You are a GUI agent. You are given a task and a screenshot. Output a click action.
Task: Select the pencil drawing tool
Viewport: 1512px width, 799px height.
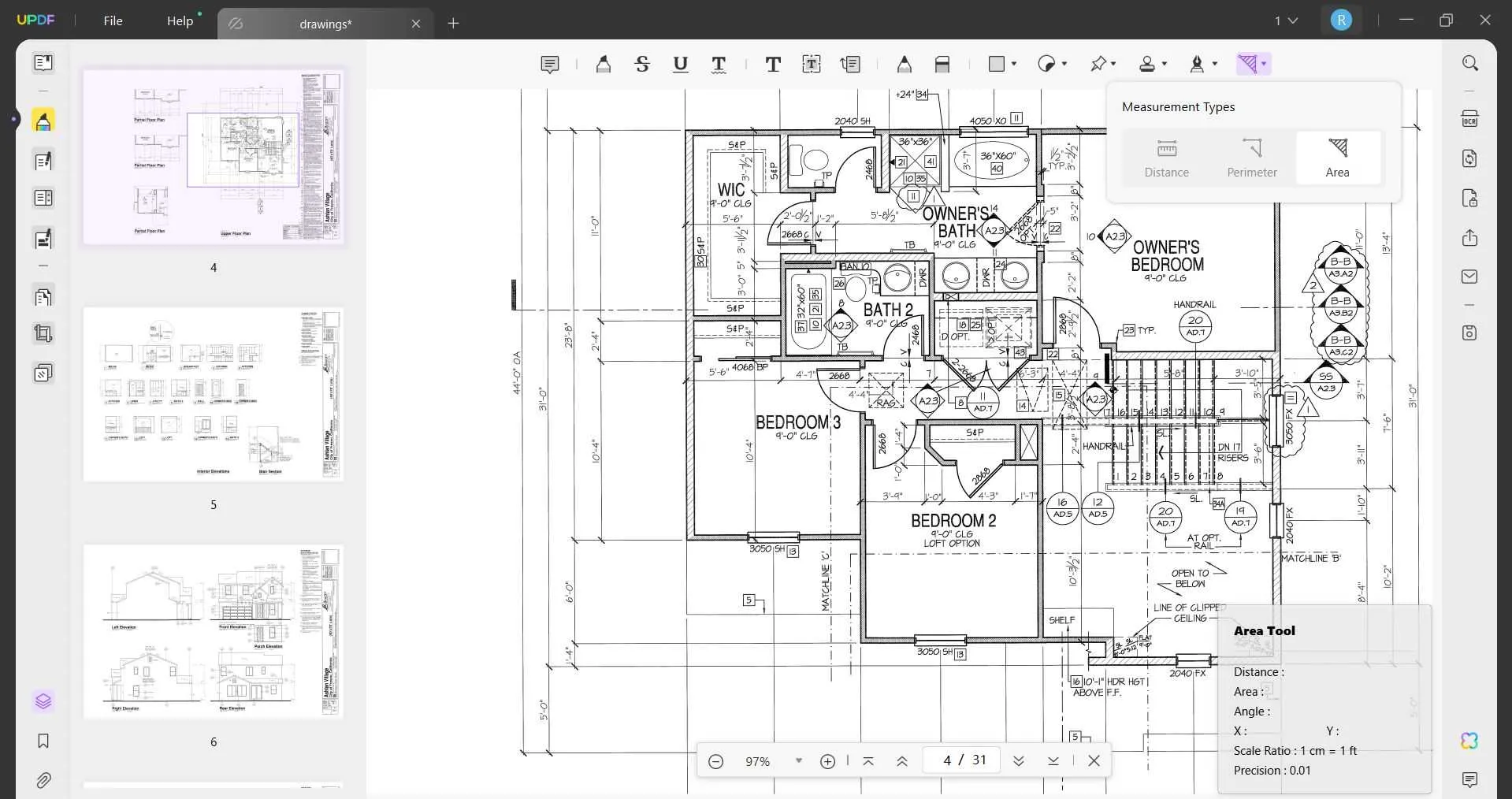[905, 65]
